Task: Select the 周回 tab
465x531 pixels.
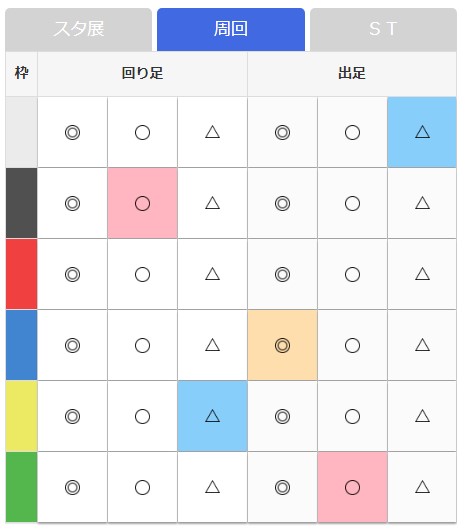Action: coord(231,29)
